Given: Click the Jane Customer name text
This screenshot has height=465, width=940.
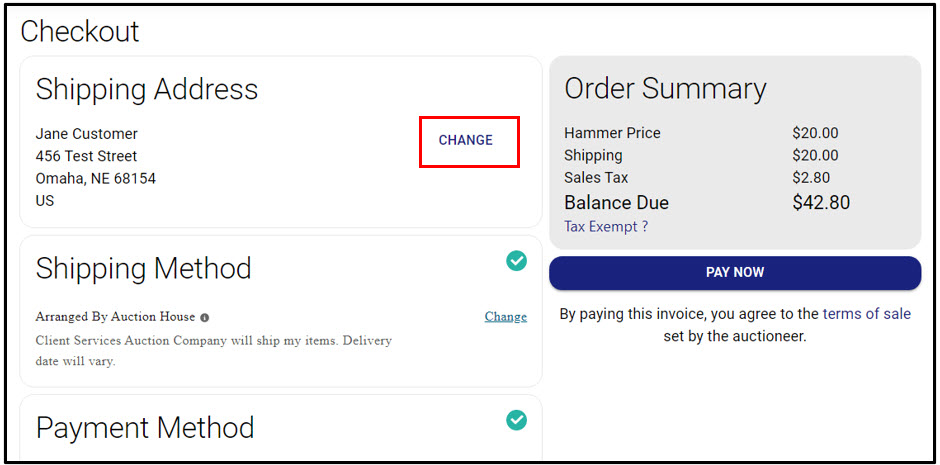Looking at the screenshot, I should coord(86,134).
